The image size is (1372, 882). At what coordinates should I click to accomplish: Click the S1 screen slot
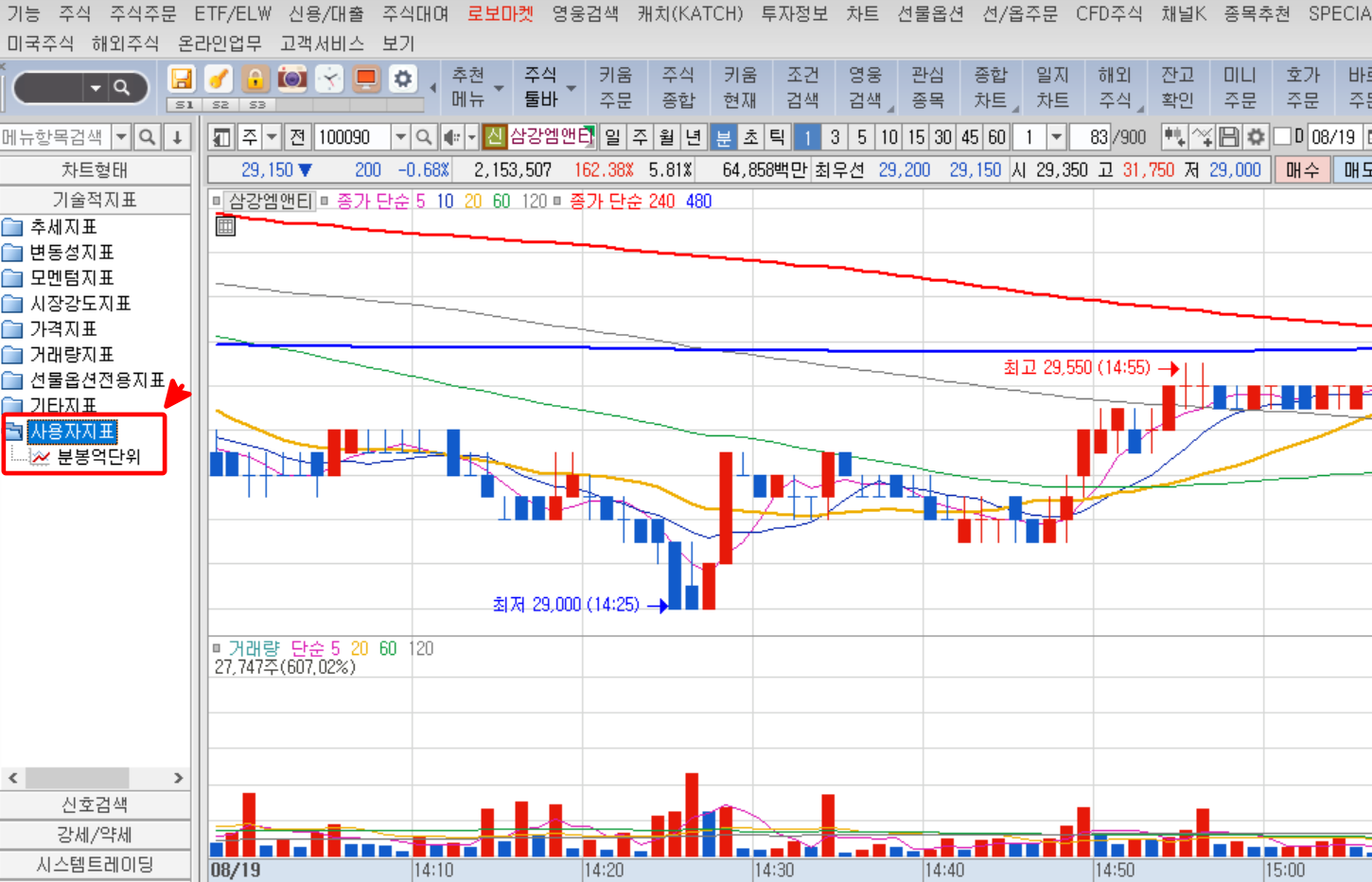[x=184, y=105]
